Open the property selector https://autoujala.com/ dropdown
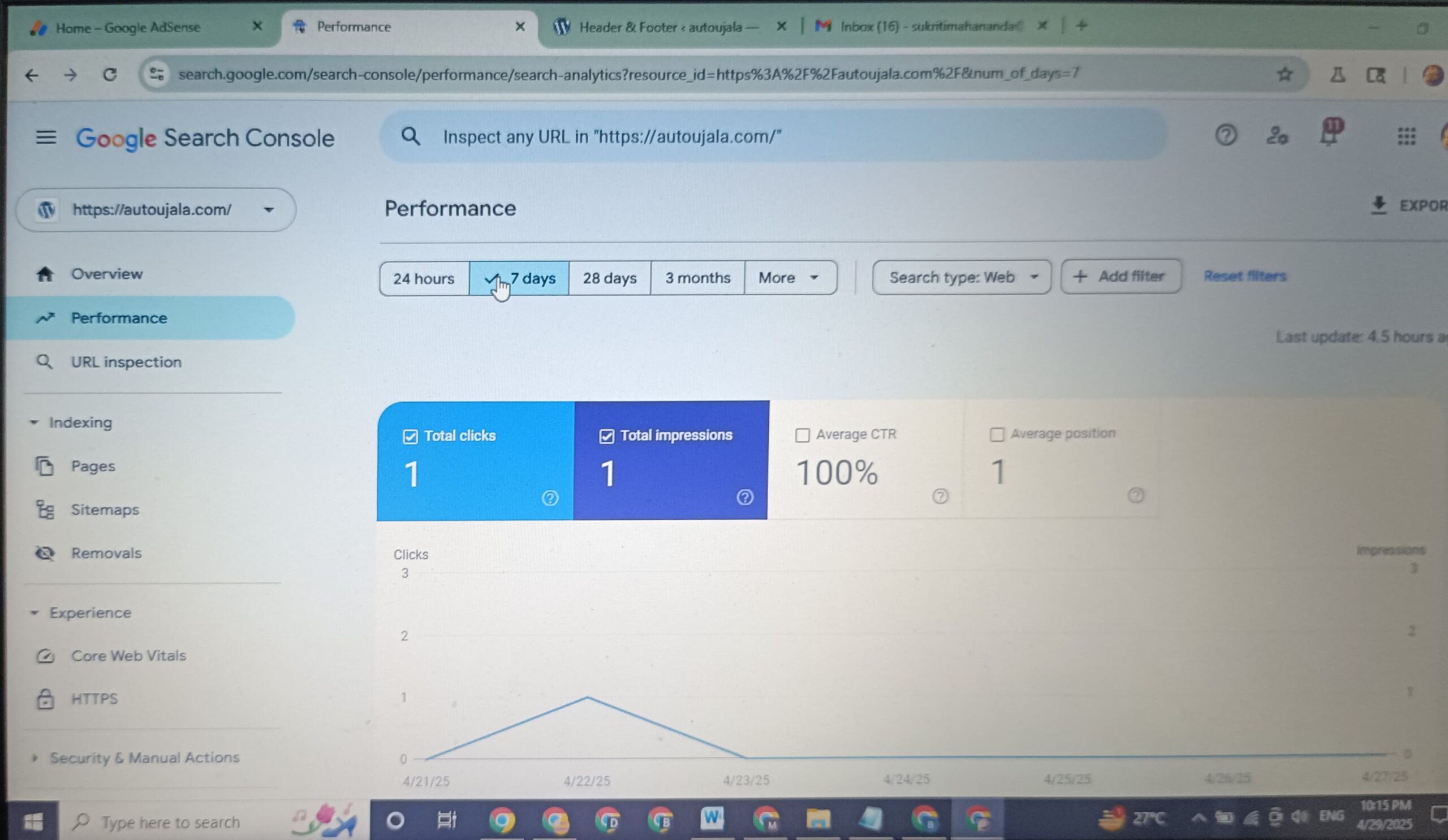The image size is (1448, 840). 156,210
